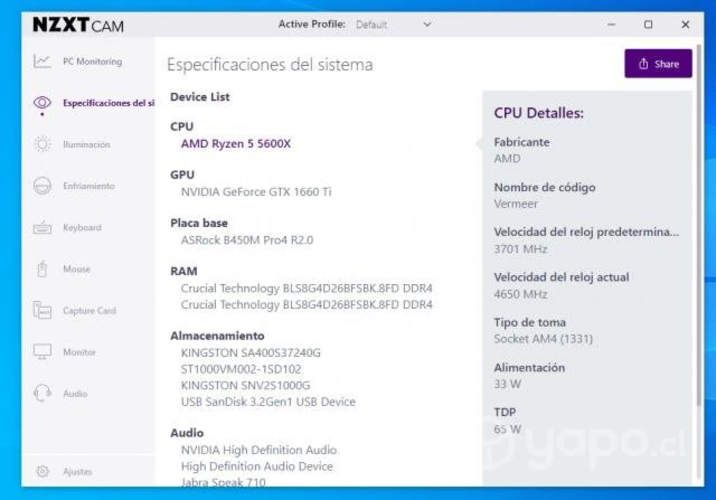
Task: Click the Share button
Action: 658,64
